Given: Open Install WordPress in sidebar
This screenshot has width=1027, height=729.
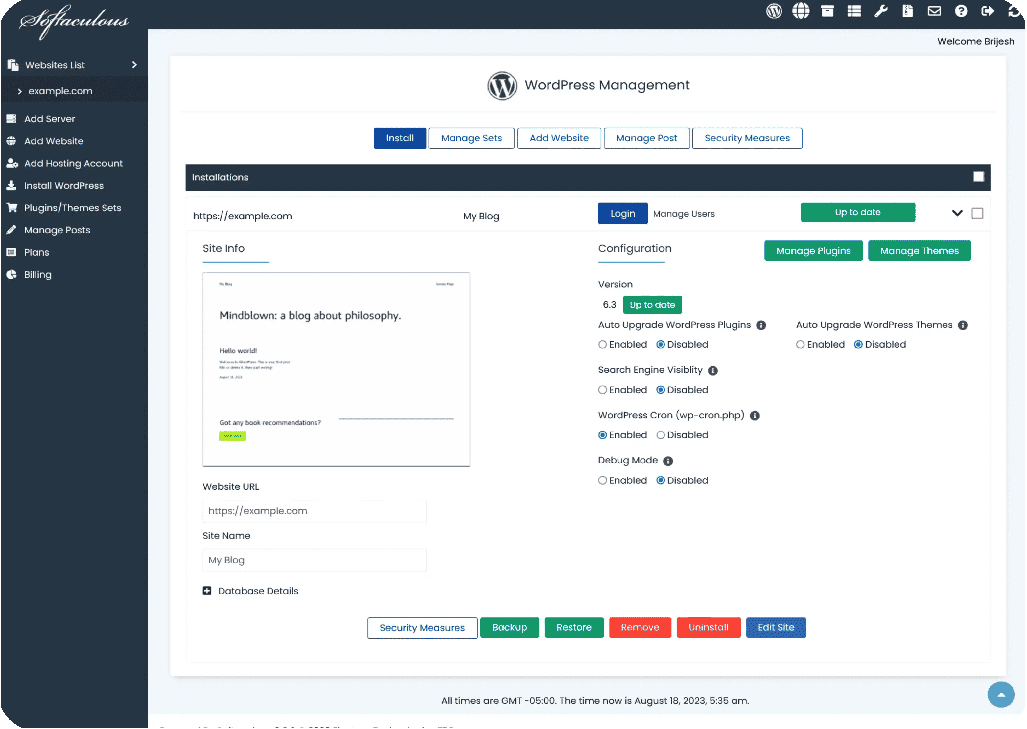Looking at the screenshot, I should 64,186.
